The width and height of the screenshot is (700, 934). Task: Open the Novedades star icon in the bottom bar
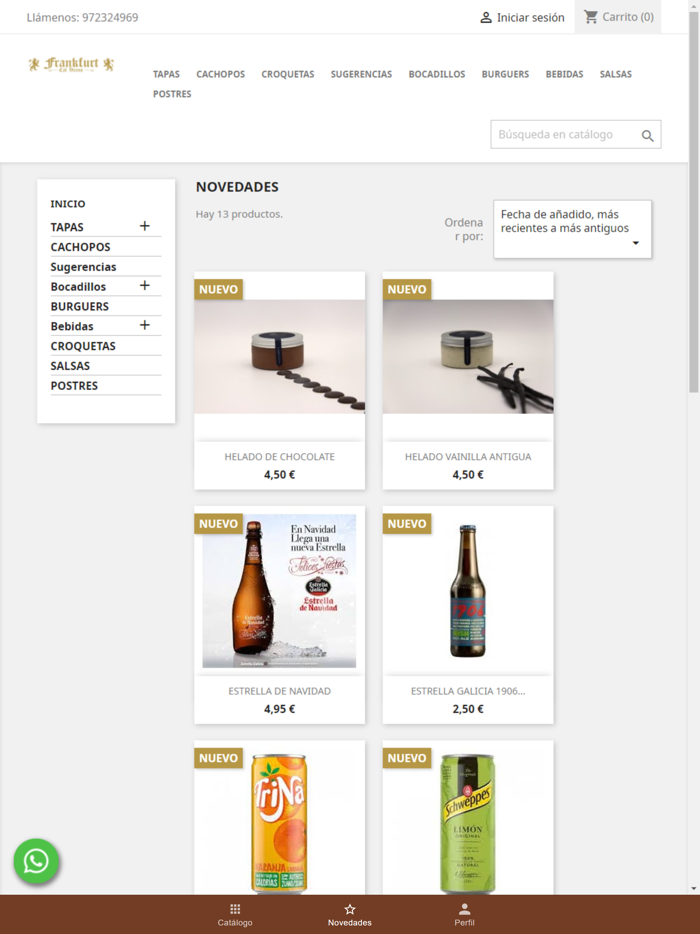click(x=350, y=909)
